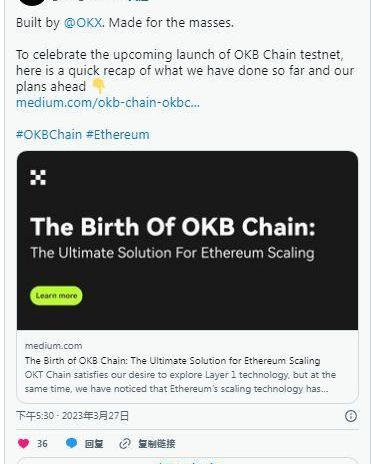The width and height of the screenshot is (371, 464).
Task: Click the pointing-down hand emoji
Action: pyautogui.click(x=98, y=86)
